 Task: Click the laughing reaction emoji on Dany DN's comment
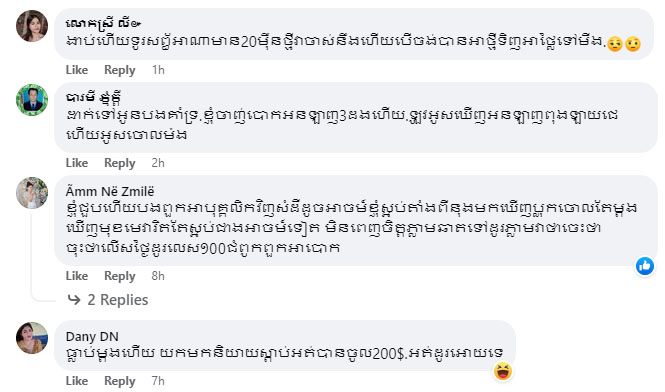coord(503,371)
